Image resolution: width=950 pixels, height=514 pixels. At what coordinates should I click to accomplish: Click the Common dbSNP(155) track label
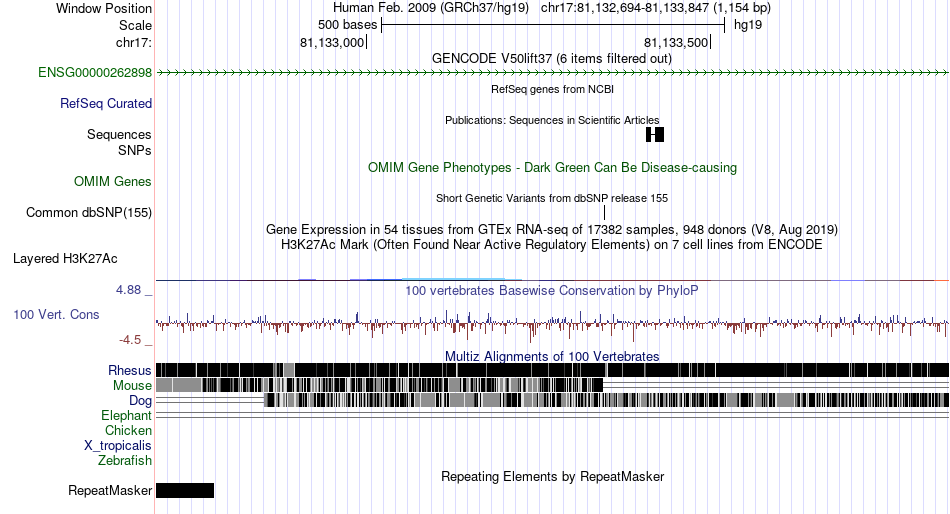(x=89, y=213)
